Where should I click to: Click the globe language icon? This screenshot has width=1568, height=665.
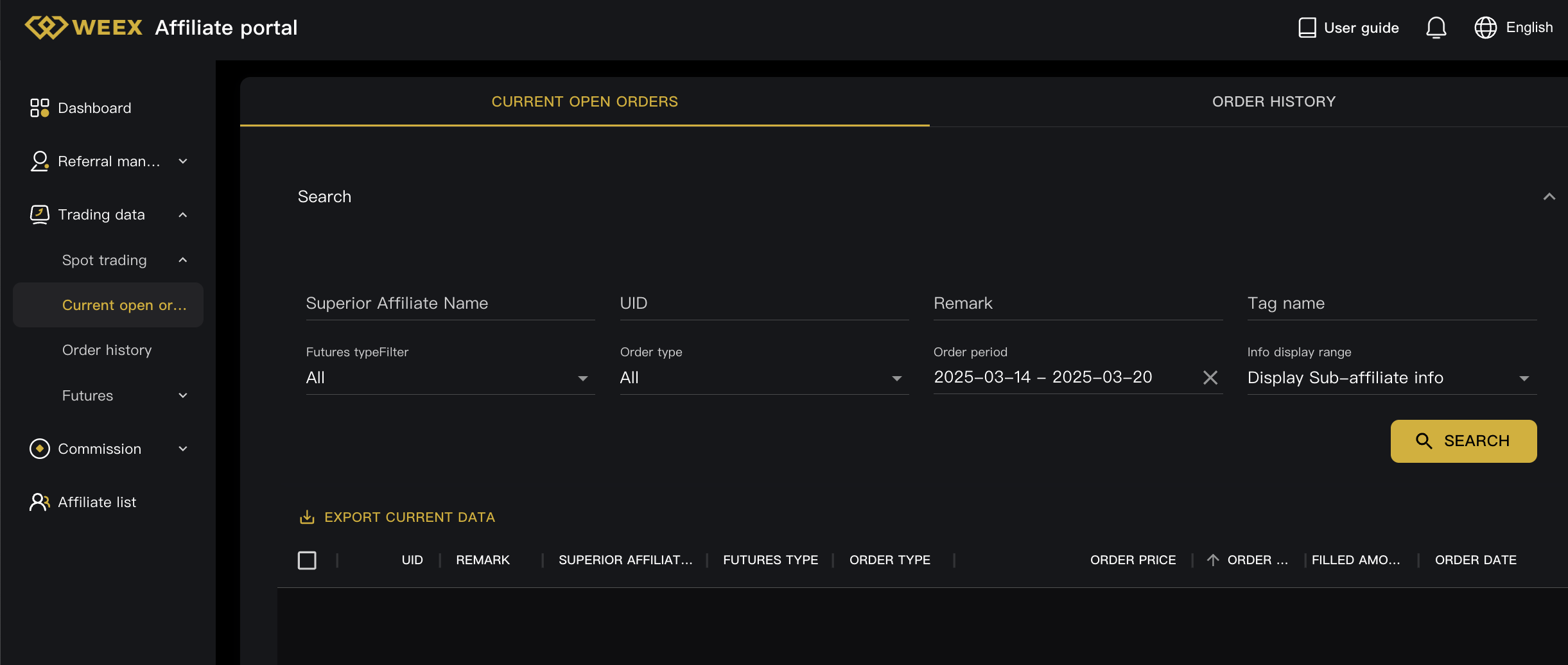pyautogui.click(x=1485, y=28)
